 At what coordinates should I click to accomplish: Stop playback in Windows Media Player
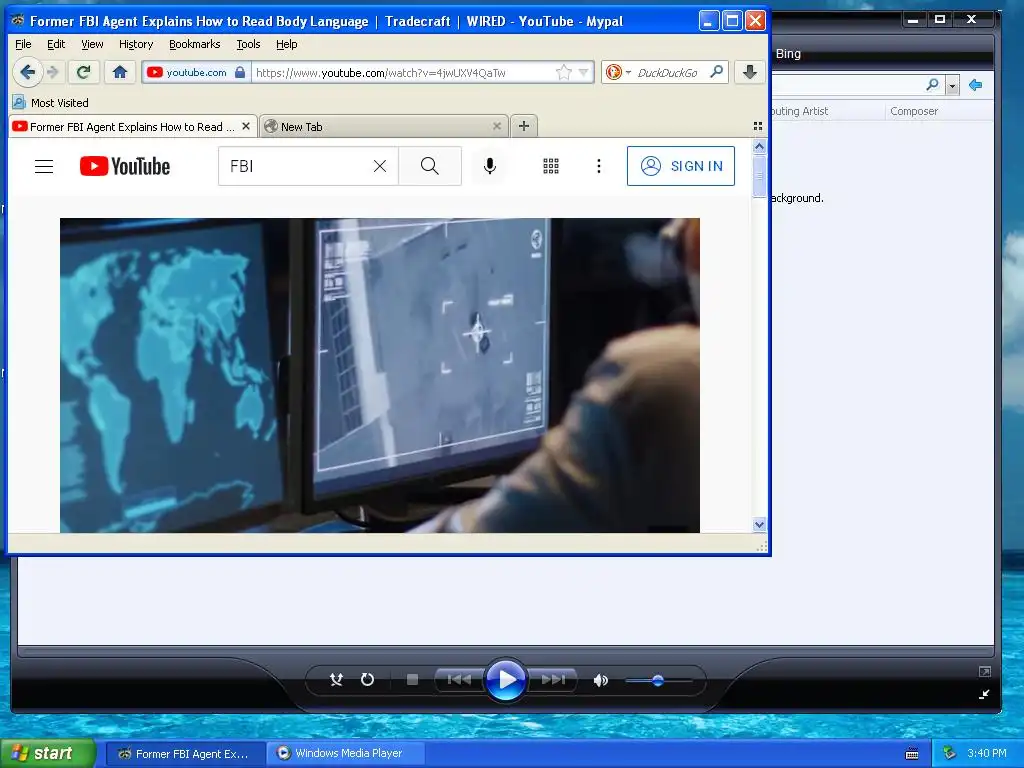point(412,680)
